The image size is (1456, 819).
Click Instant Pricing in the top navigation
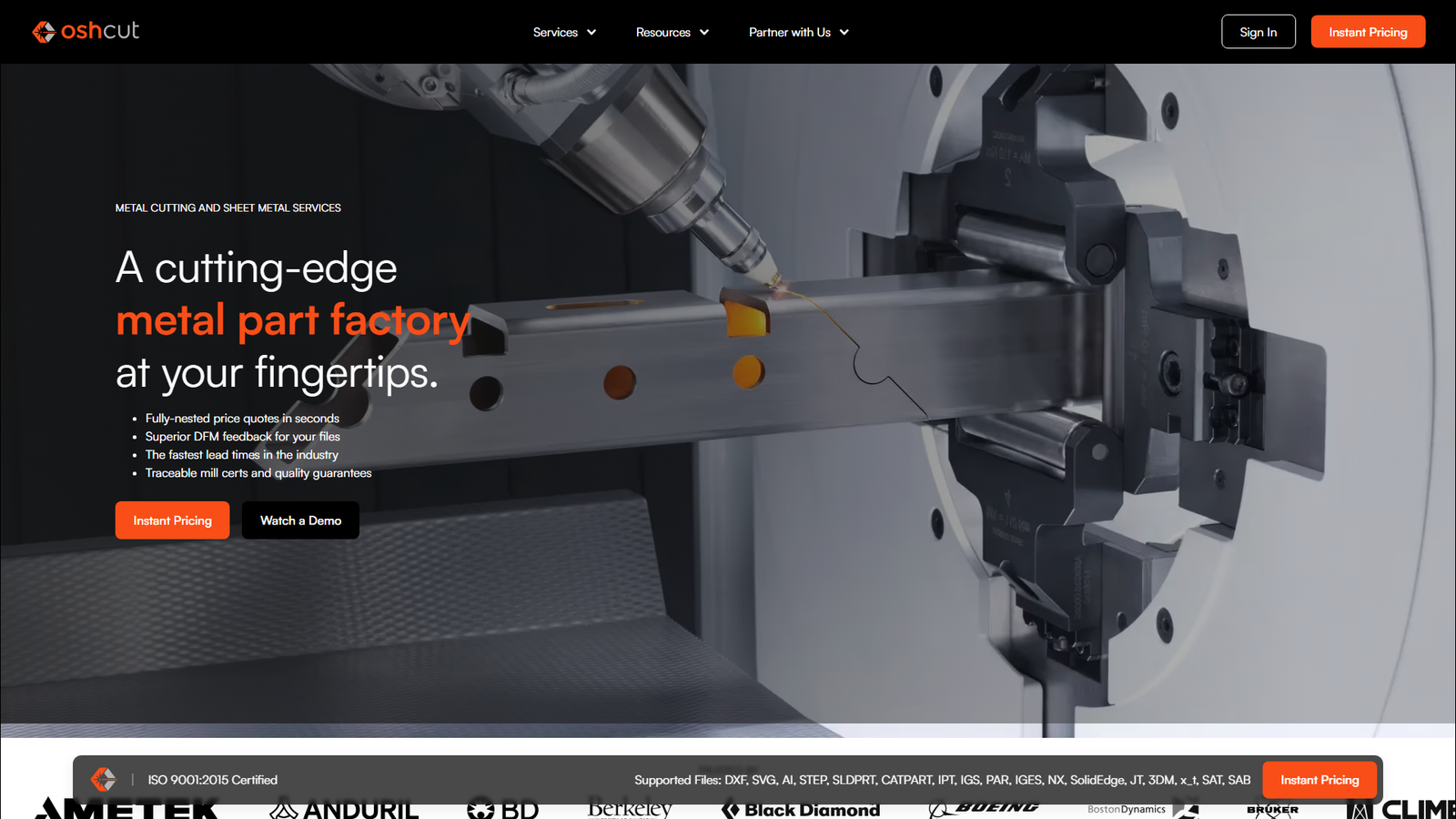[1368, 31]
